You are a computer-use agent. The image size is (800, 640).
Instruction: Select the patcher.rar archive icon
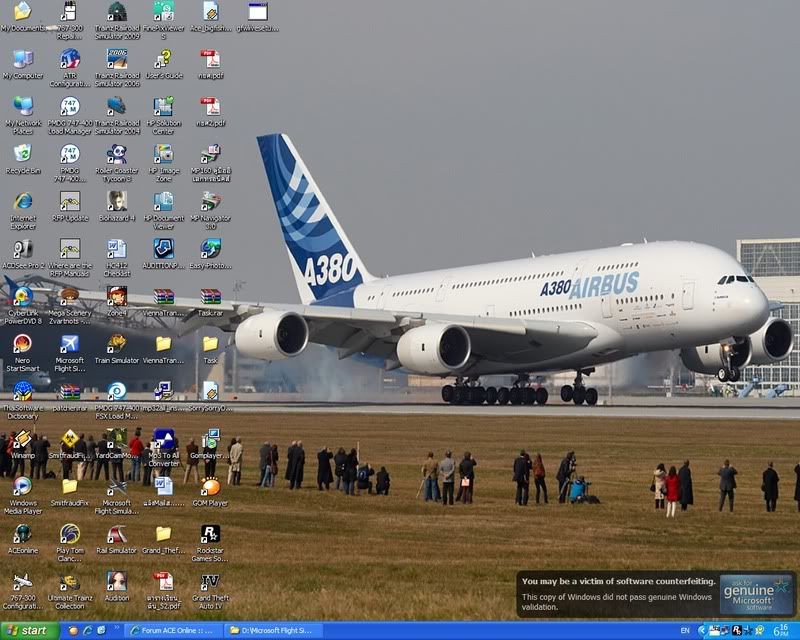pos(70,397)
